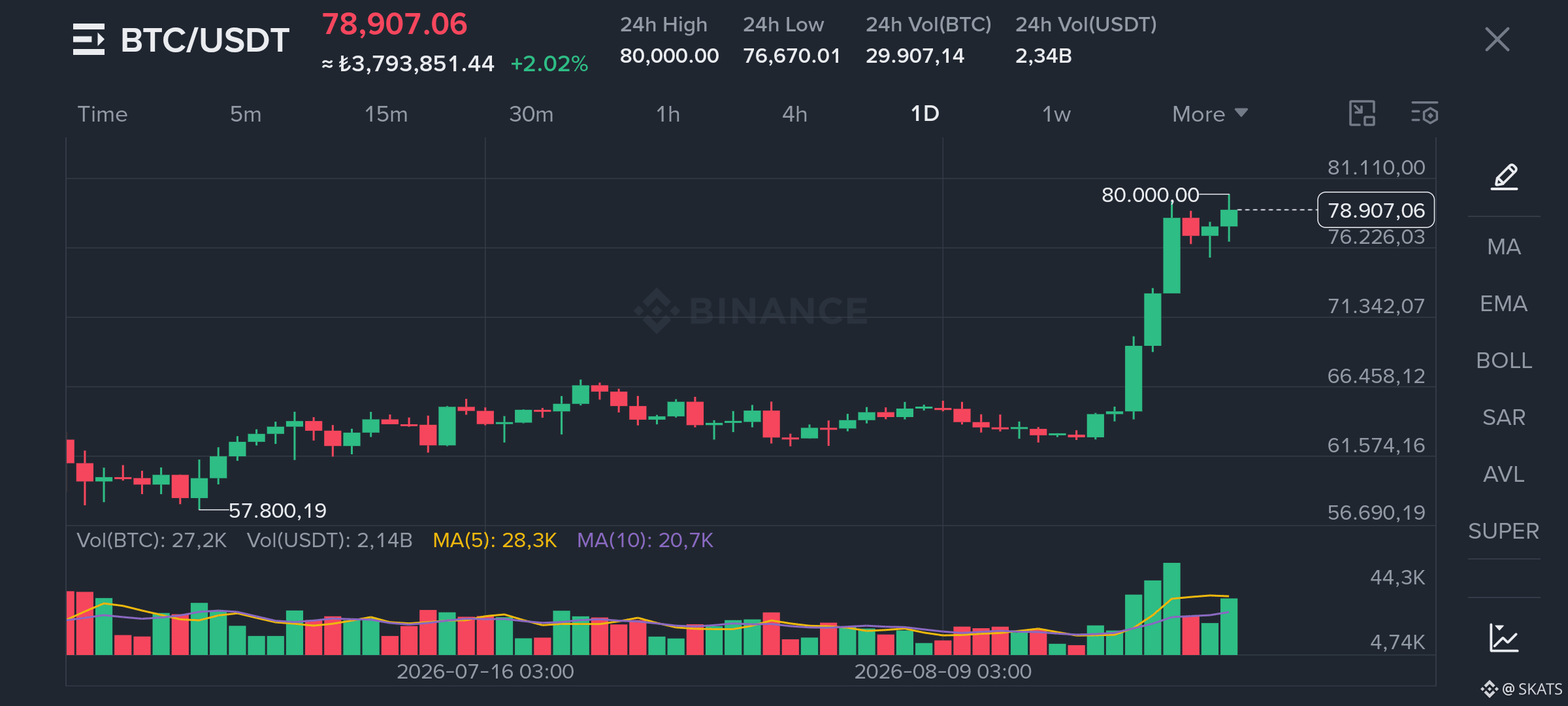The height and width of the screenshot is (706, 1568).
Task: Tap the 56.690,19 price axis label
Action: pyautogui.click(x=1376, y=513)
